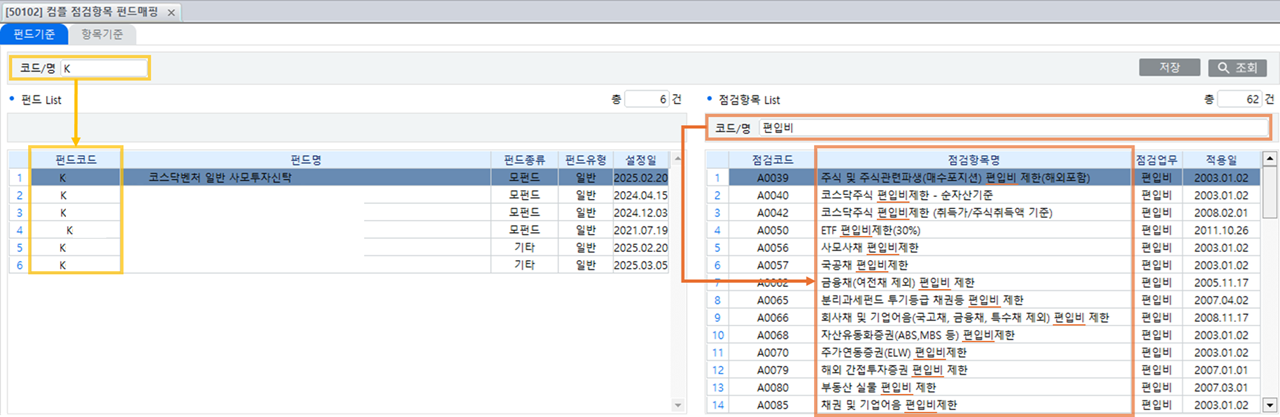Click item 해외 간접투자증권 편입비 제한
The image size is (1280, 417).
tap(894, 370)
